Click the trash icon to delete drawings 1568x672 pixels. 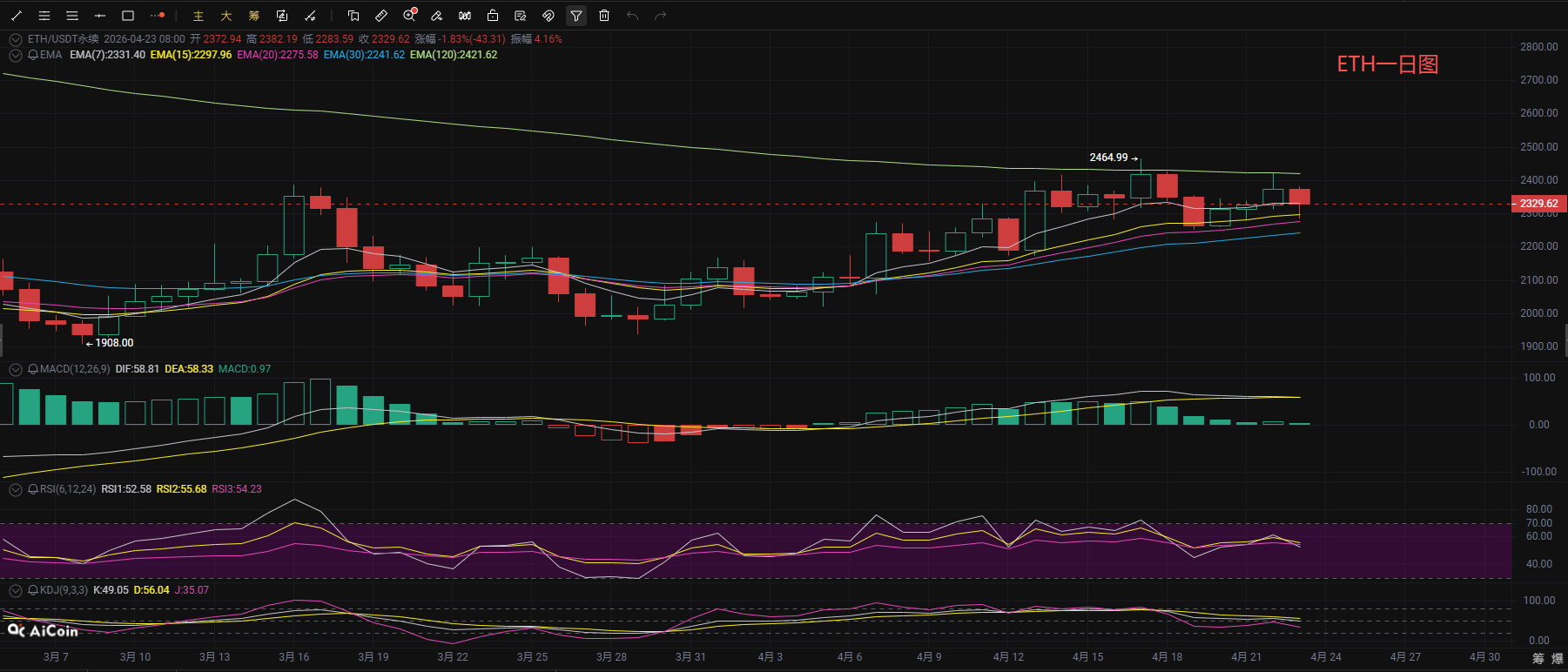tap(604, 16)
